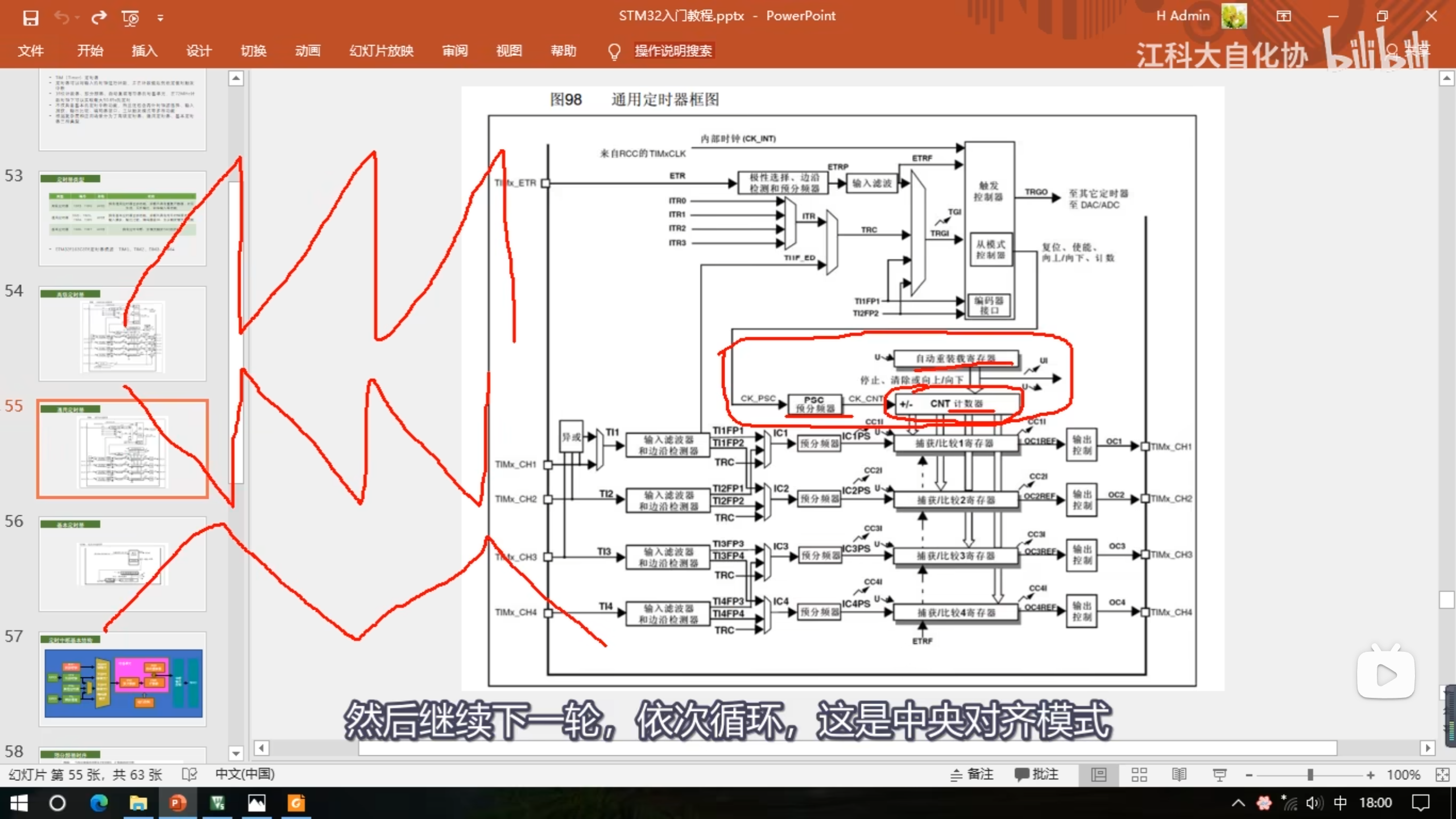Click the 操作说明搜索 search box

click(x=673, y=51)
